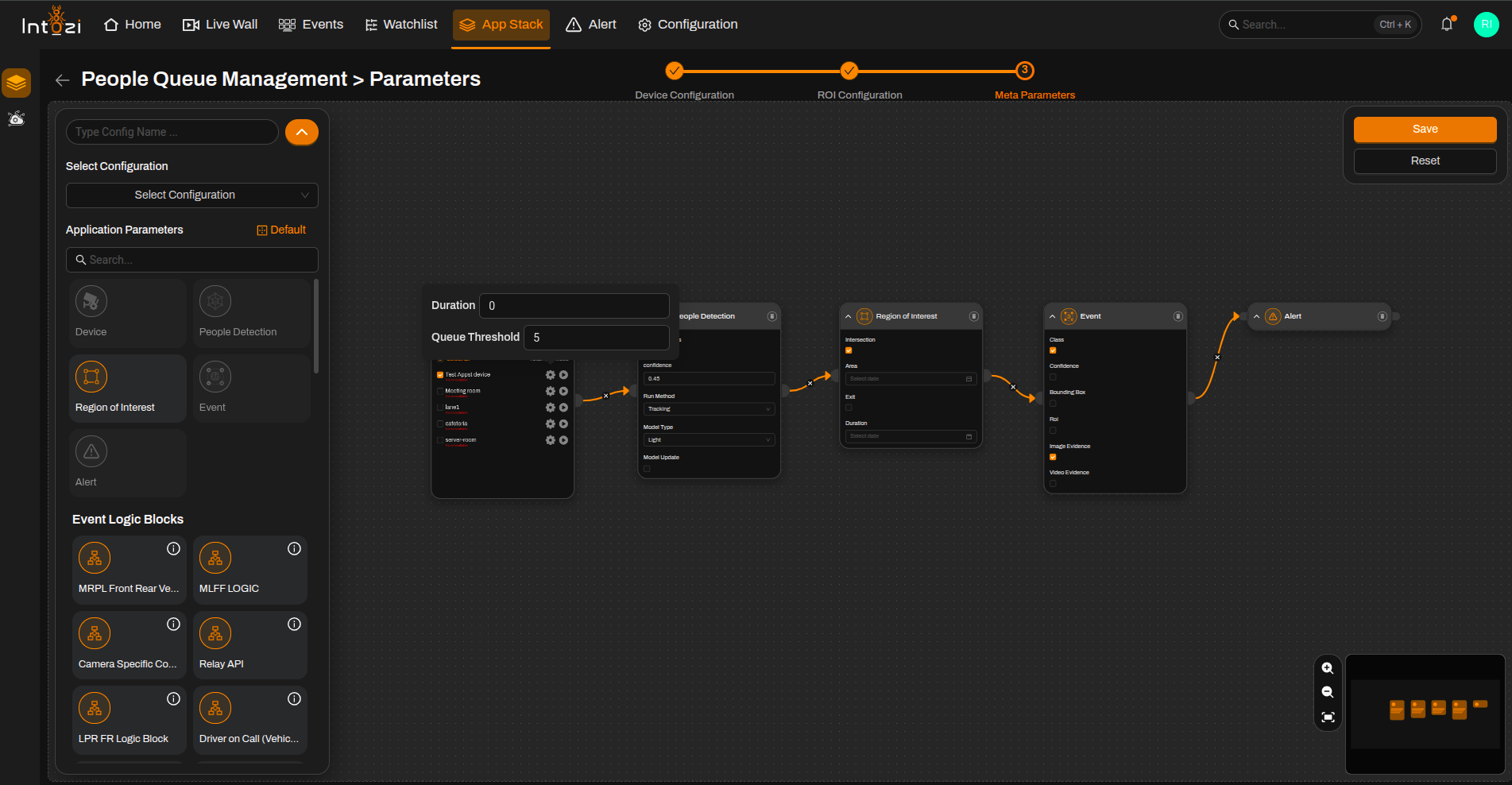The width and height of the screenshot is (1512, 785).
Task: Click the Queue Threshold input field
Action: pos(596,338)
